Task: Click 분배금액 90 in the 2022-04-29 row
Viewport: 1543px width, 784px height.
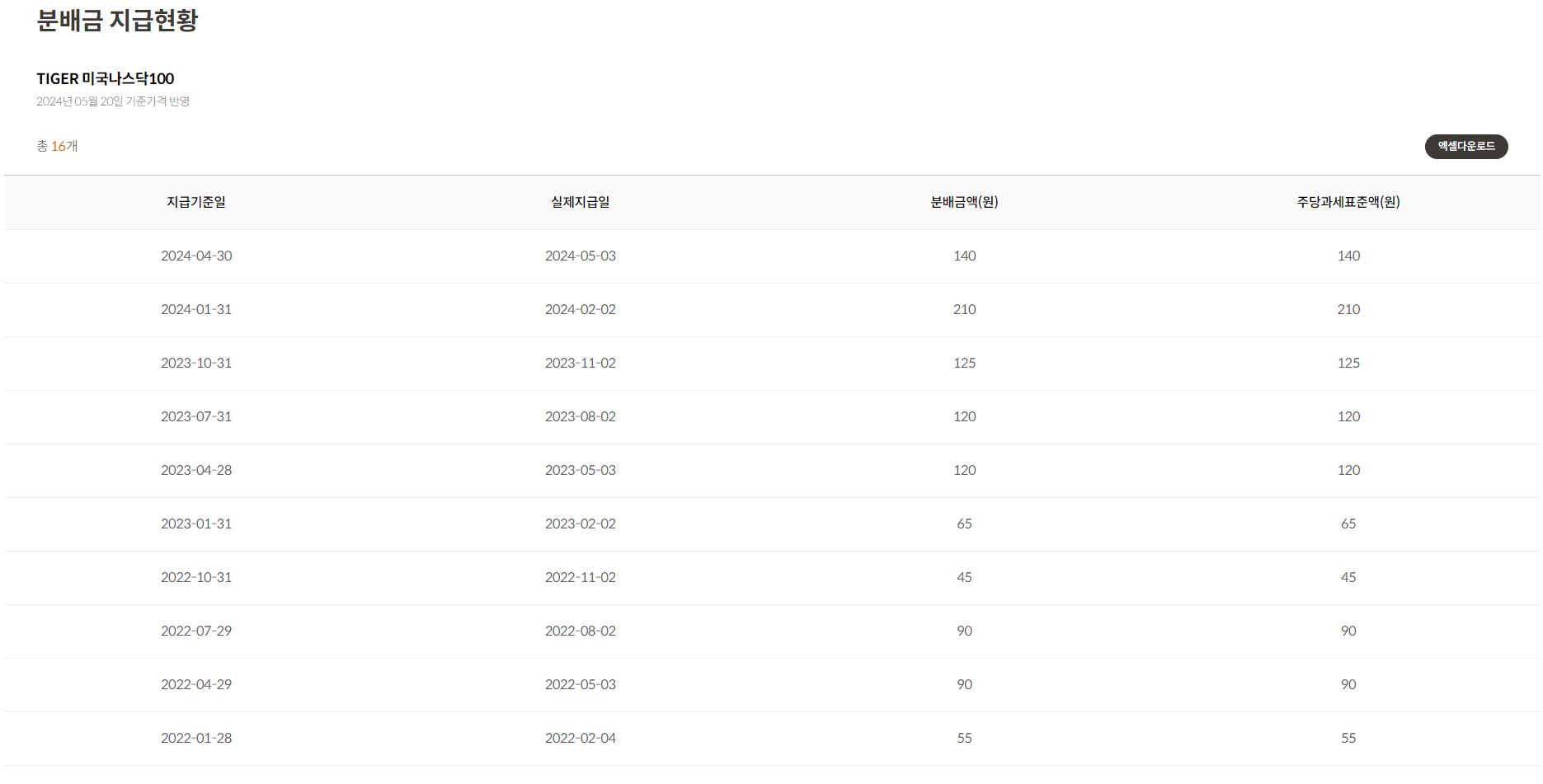Action: coord(964,684)
